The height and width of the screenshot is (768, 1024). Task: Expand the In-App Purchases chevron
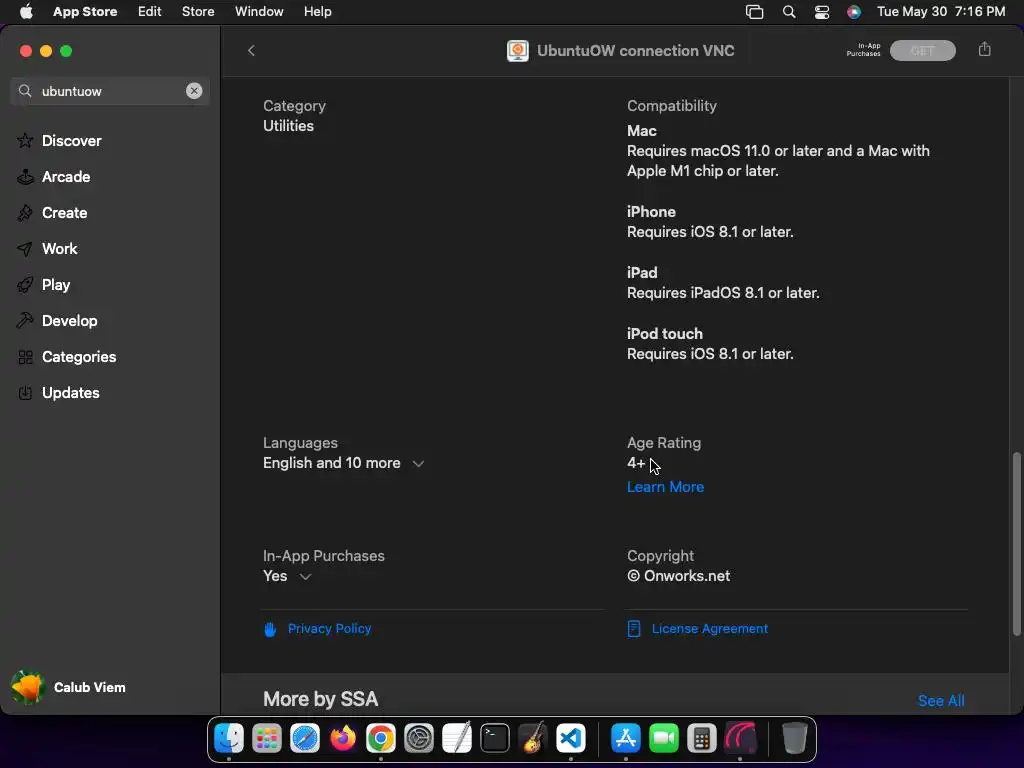pyautogui.click(x=305, y=577)
